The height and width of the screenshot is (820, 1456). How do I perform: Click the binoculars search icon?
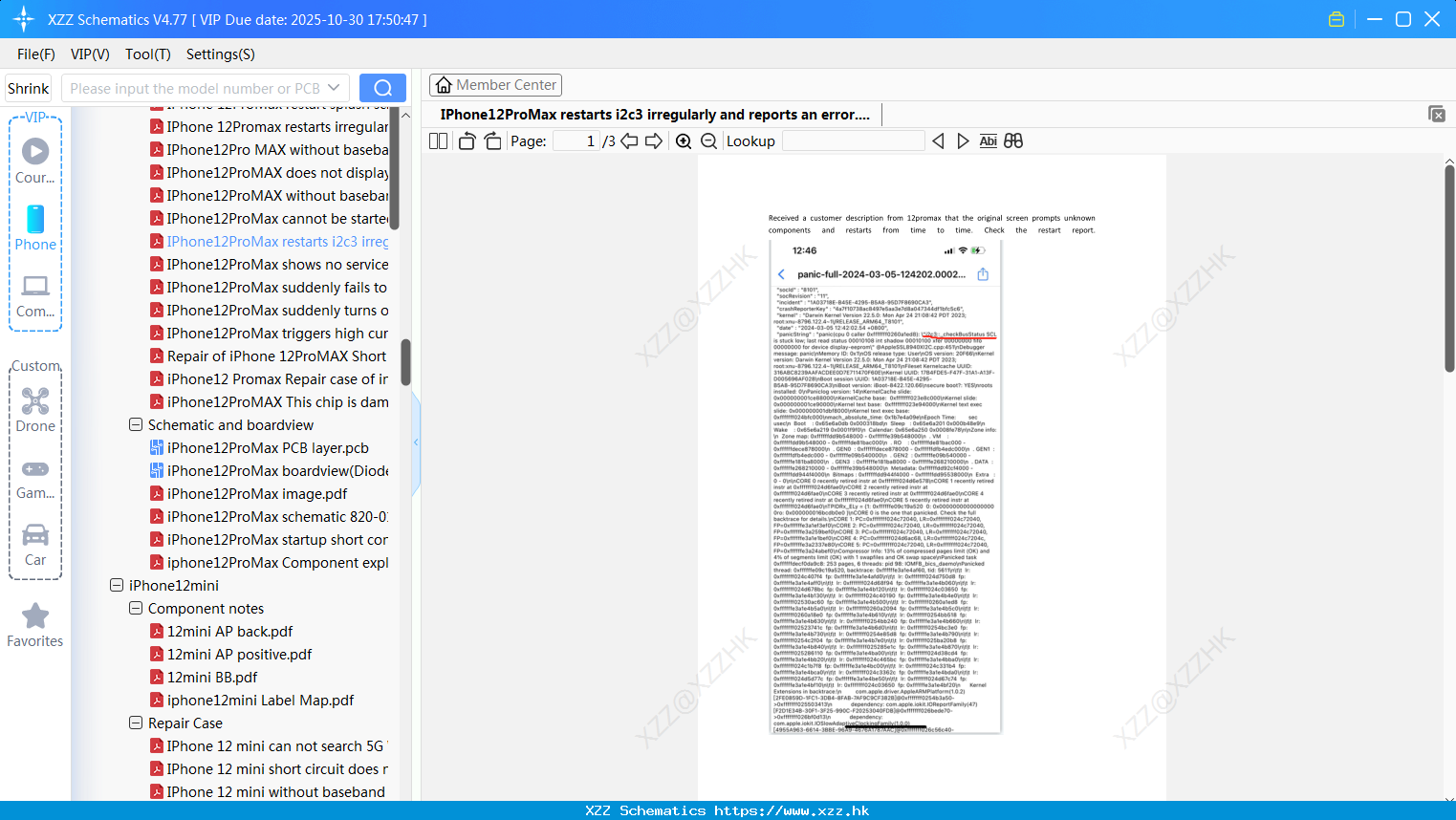1013,141
